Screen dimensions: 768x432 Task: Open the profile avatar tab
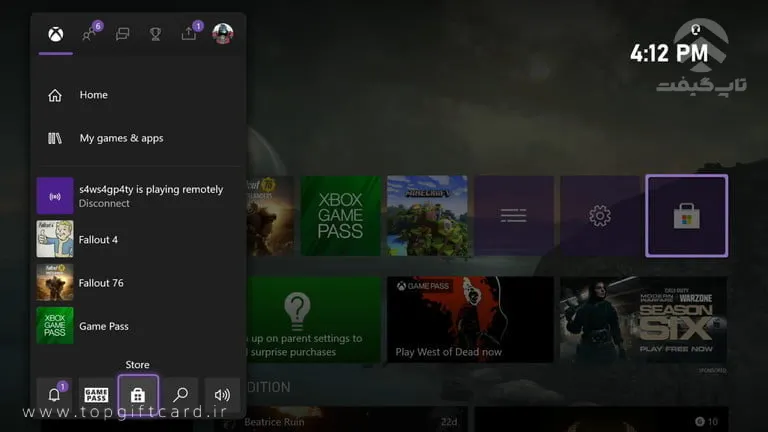(222, 34)
